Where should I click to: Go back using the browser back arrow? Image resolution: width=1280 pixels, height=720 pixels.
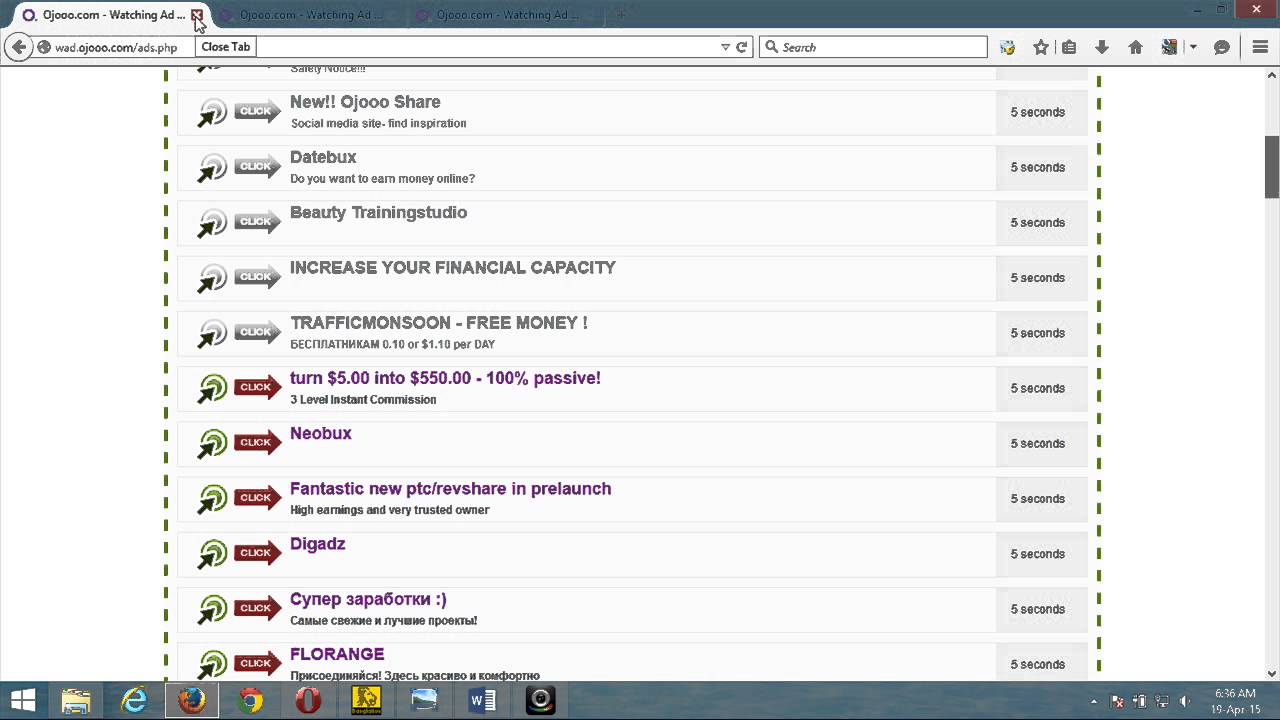(x=18, y=47)
